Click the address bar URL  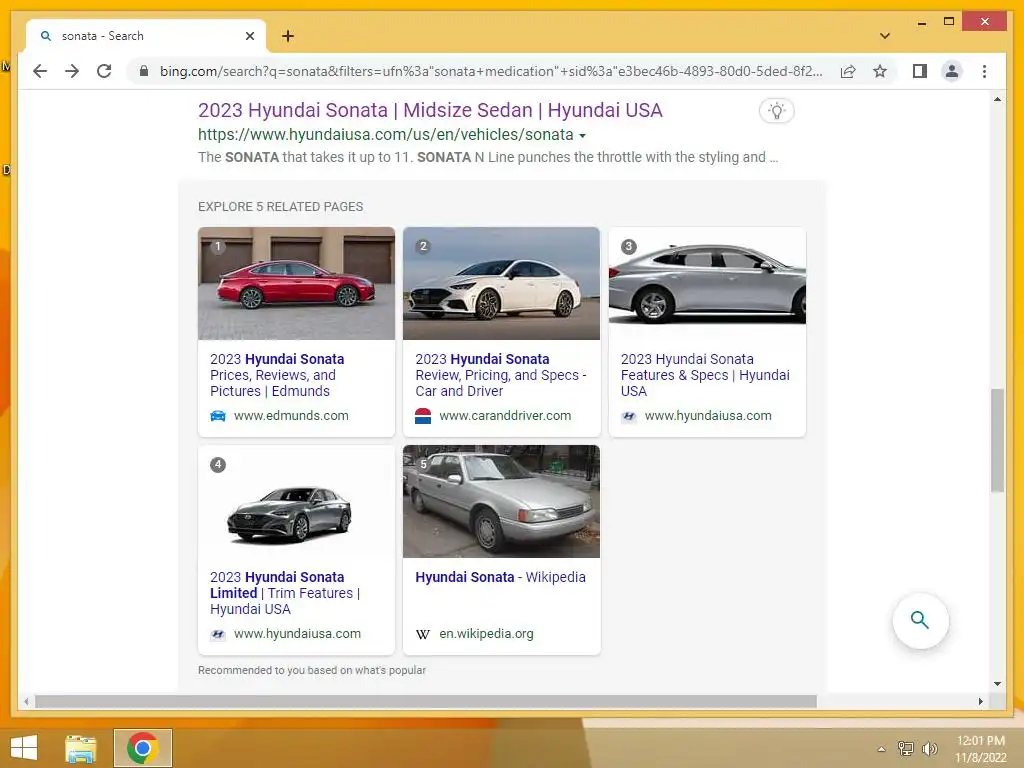491,71
